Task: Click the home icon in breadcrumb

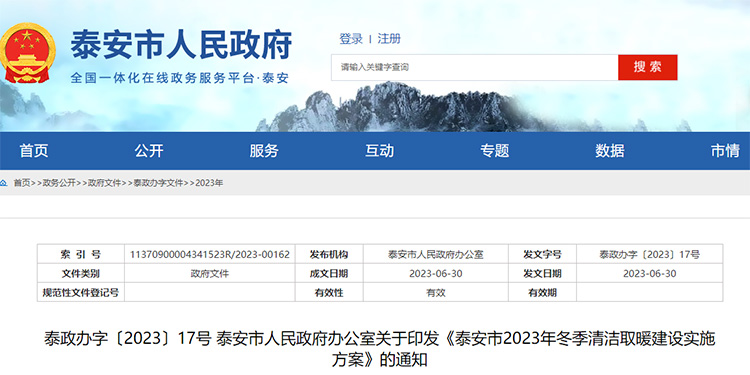Action: [x=3, y=183]
